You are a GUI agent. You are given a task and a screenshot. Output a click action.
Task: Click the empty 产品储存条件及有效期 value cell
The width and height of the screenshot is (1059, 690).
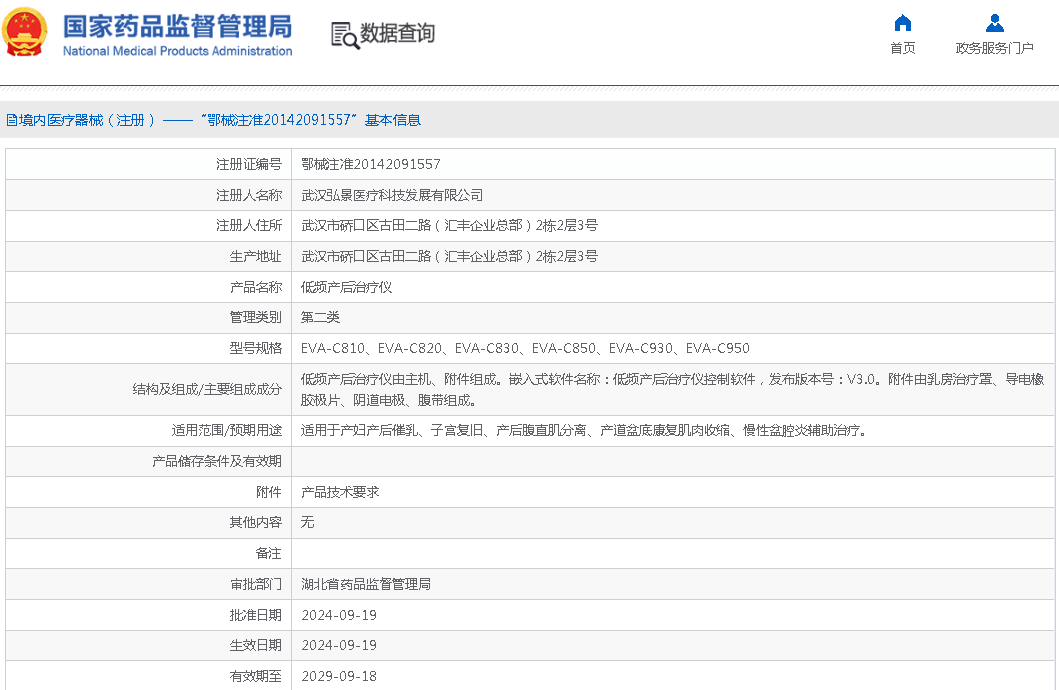click(x=672, y=462)
